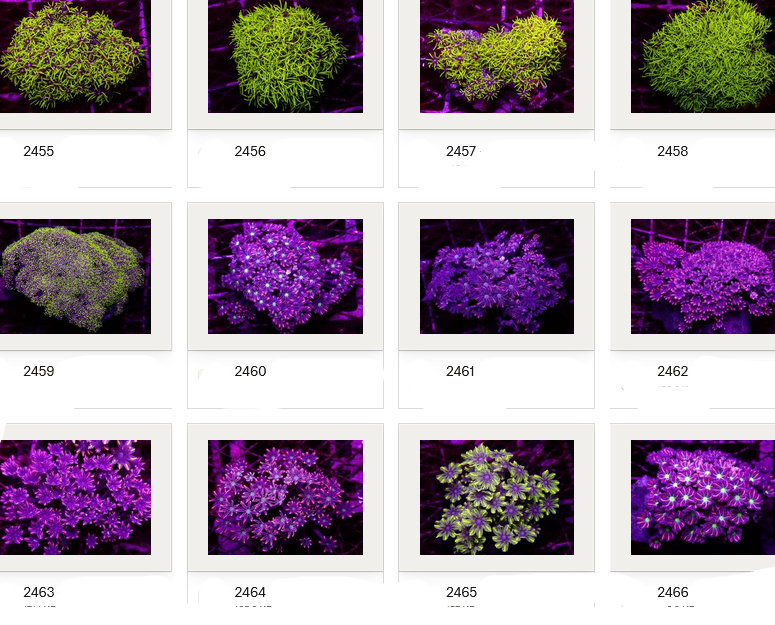Open coral thumbnail above label 2457

[x=497, y=56]
